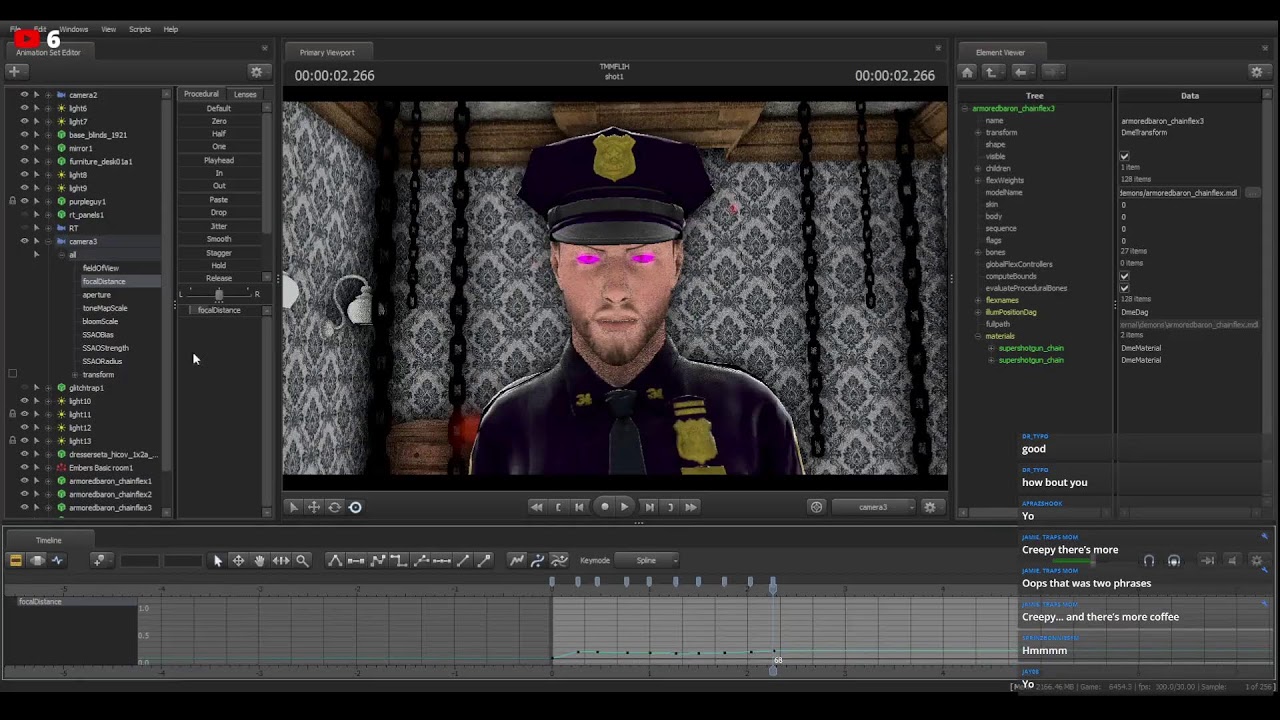Open Primary Viewport settings gear
The image size is (1280, 720).
point(930,507)
